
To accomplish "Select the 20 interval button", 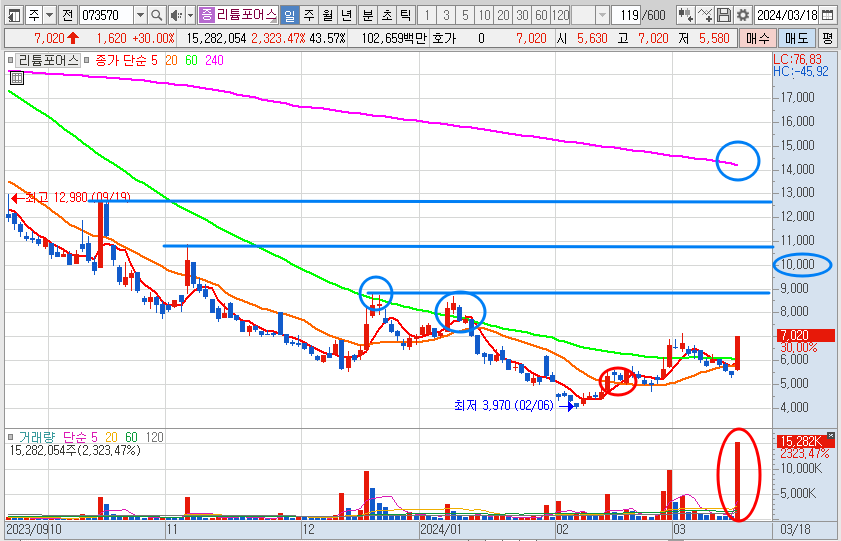I will (503, 15).
